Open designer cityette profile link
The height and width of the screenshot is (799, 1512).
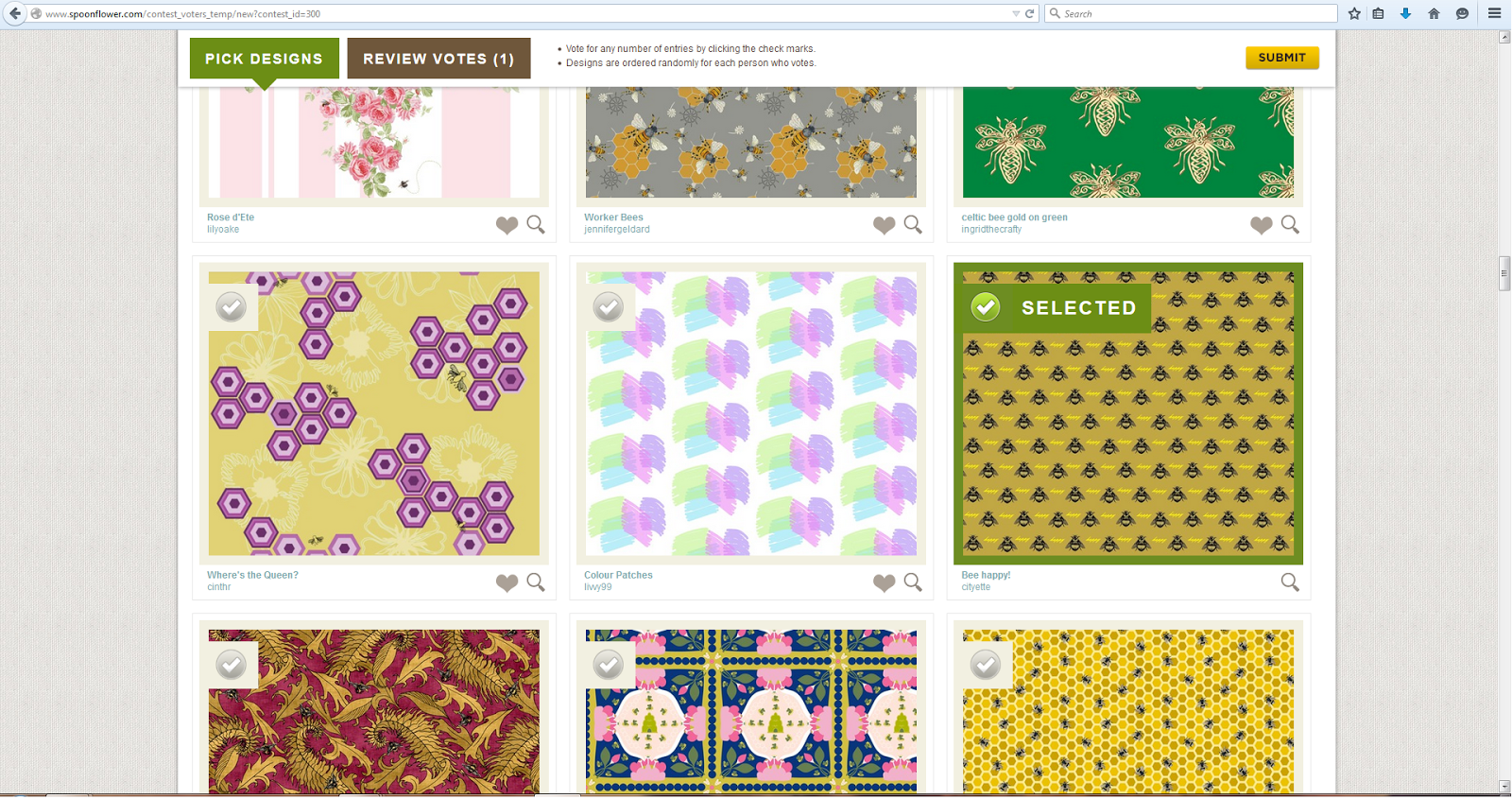pos(976,587)
